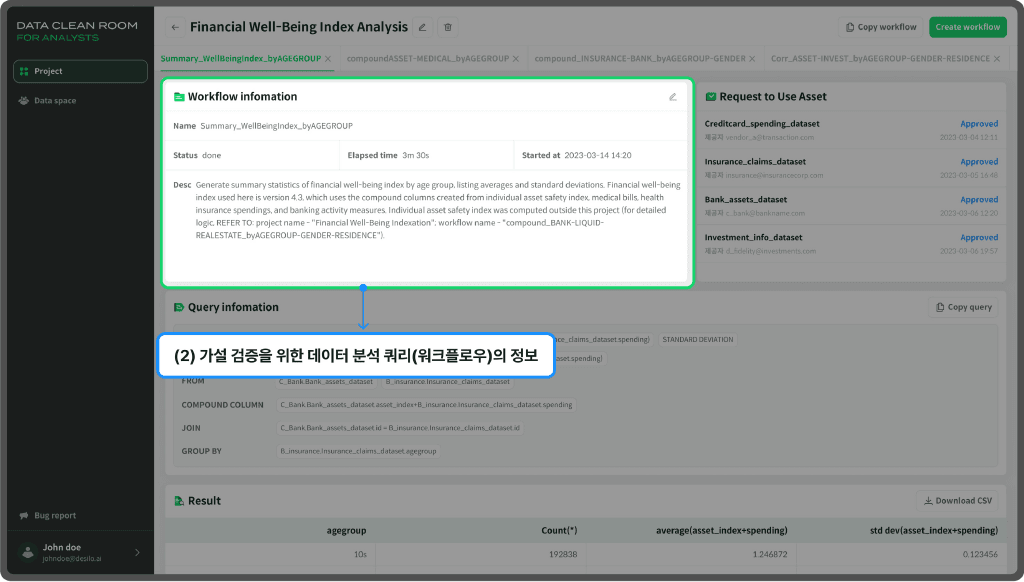Close the Corr_ASSET-INVEST tab

[x=997, y=59]
